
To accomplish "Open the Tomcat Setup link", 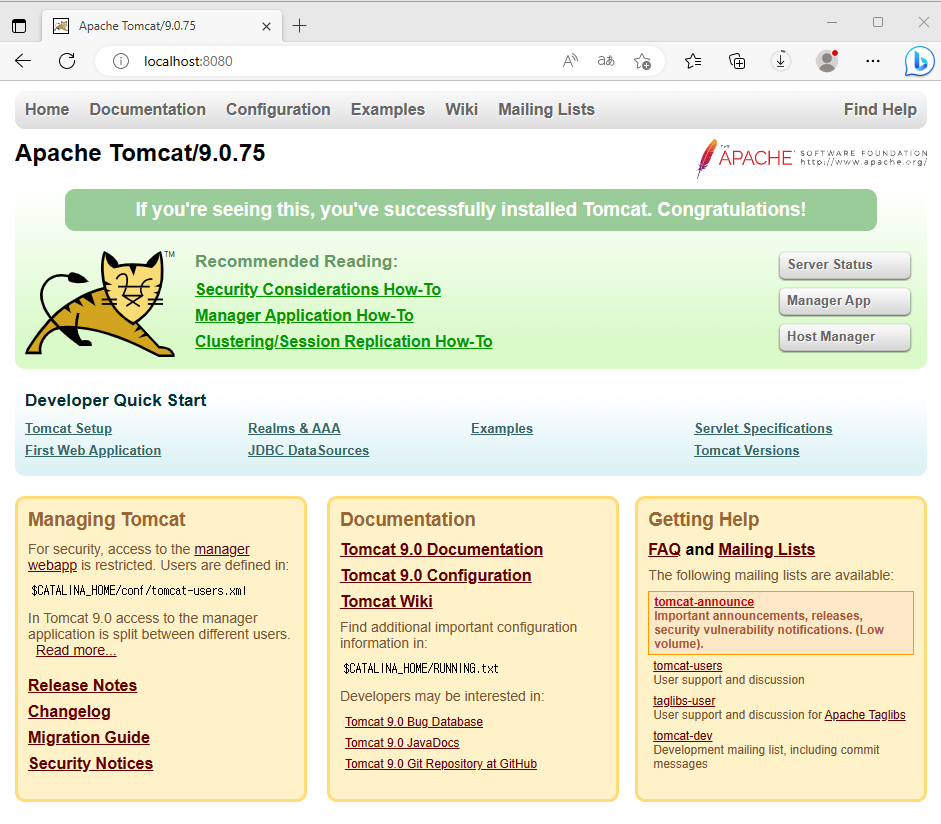I will [68, 429].
